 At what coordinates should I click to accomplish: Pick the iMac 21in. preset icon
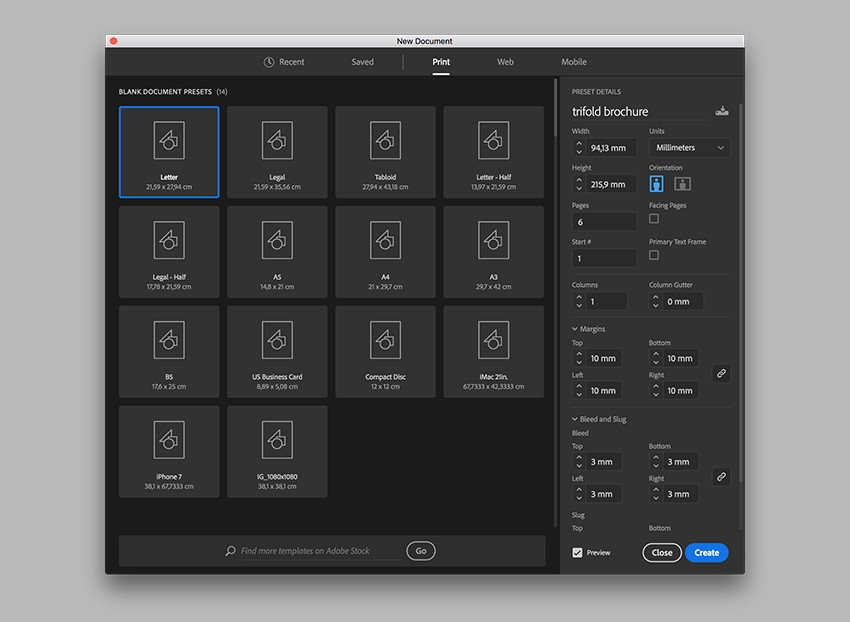[x=493, y=340]
